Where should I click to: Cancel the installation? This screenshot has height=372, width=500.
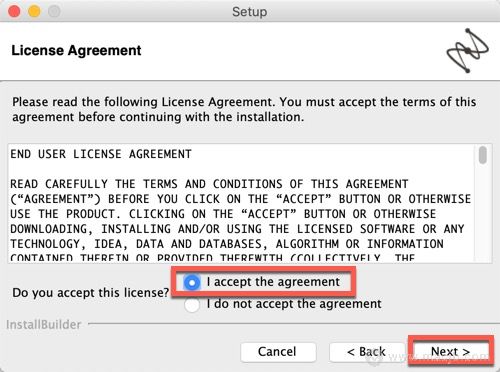coord(278,352)
